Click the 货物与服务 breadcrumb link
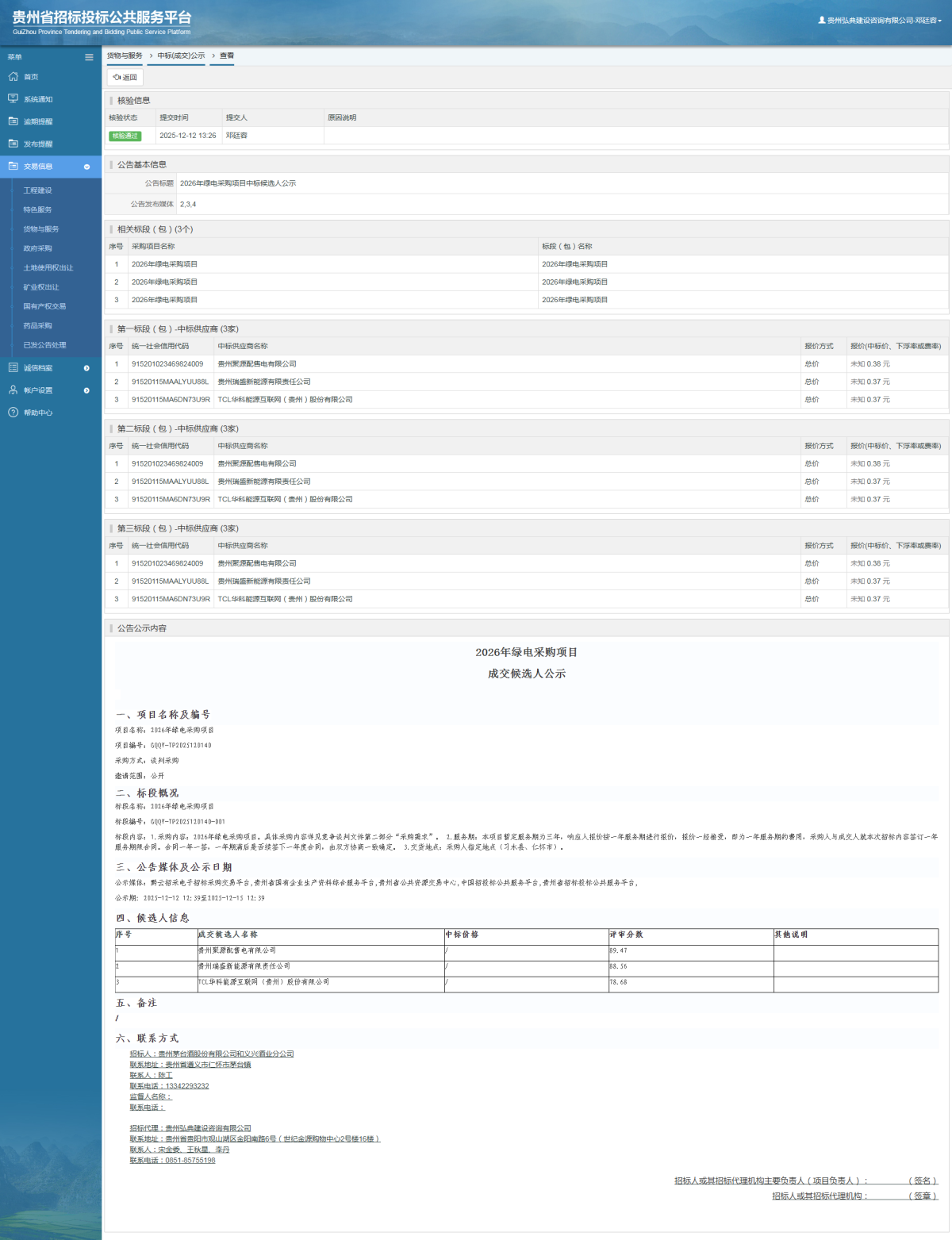 click(x=125, y=56)
